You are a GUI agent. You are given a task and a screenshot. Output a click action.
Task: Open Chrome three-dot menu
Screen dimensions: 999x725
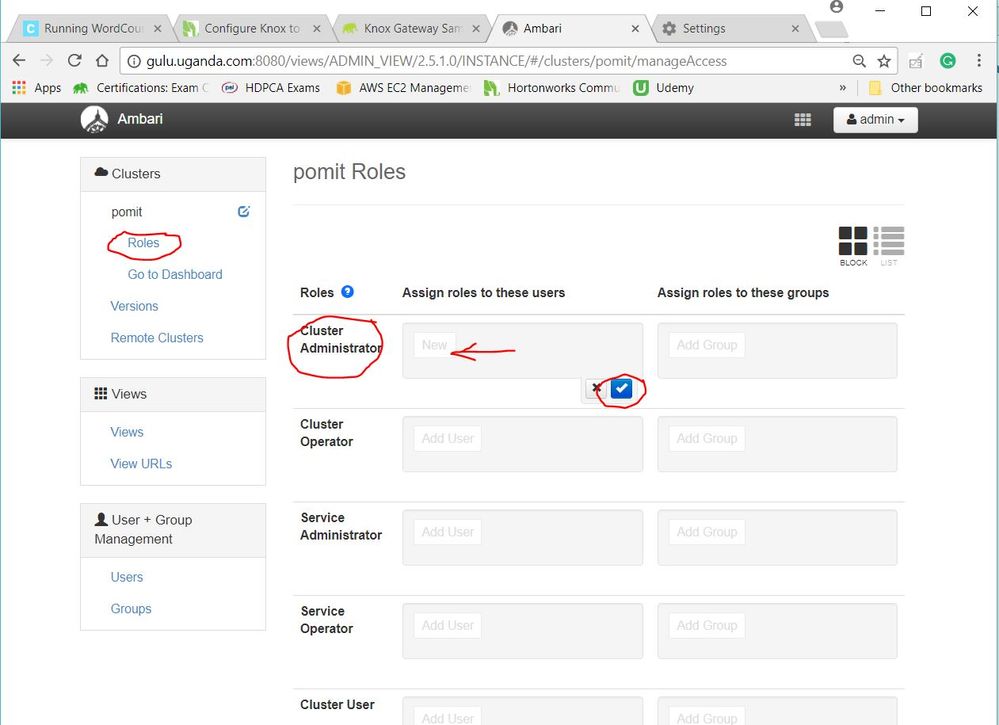979,61
